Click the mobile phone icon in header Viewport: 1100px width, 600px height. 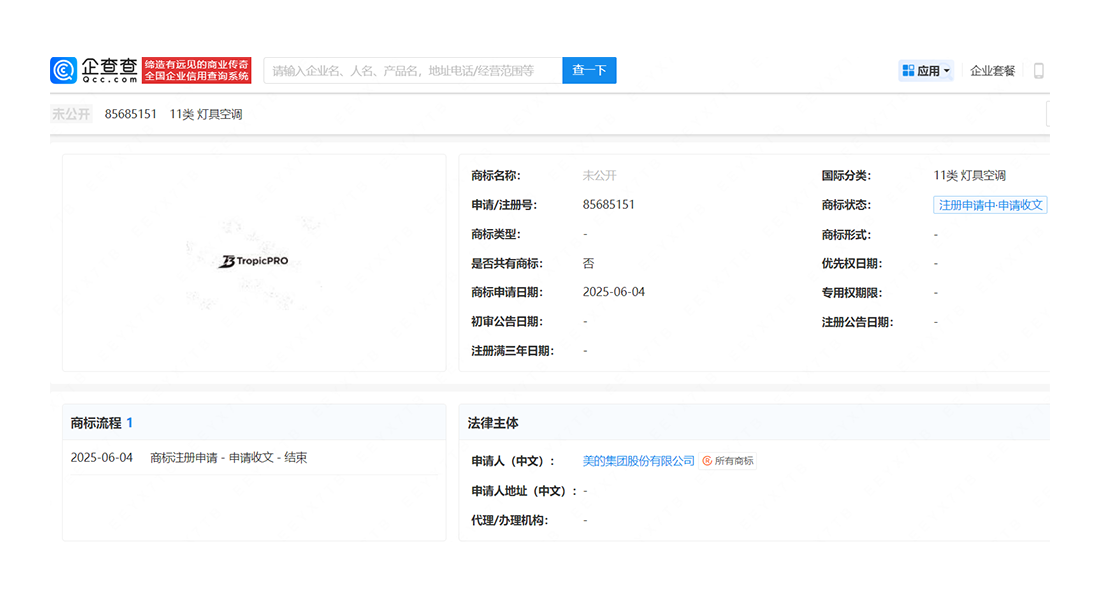click(x=1039, y=71)
